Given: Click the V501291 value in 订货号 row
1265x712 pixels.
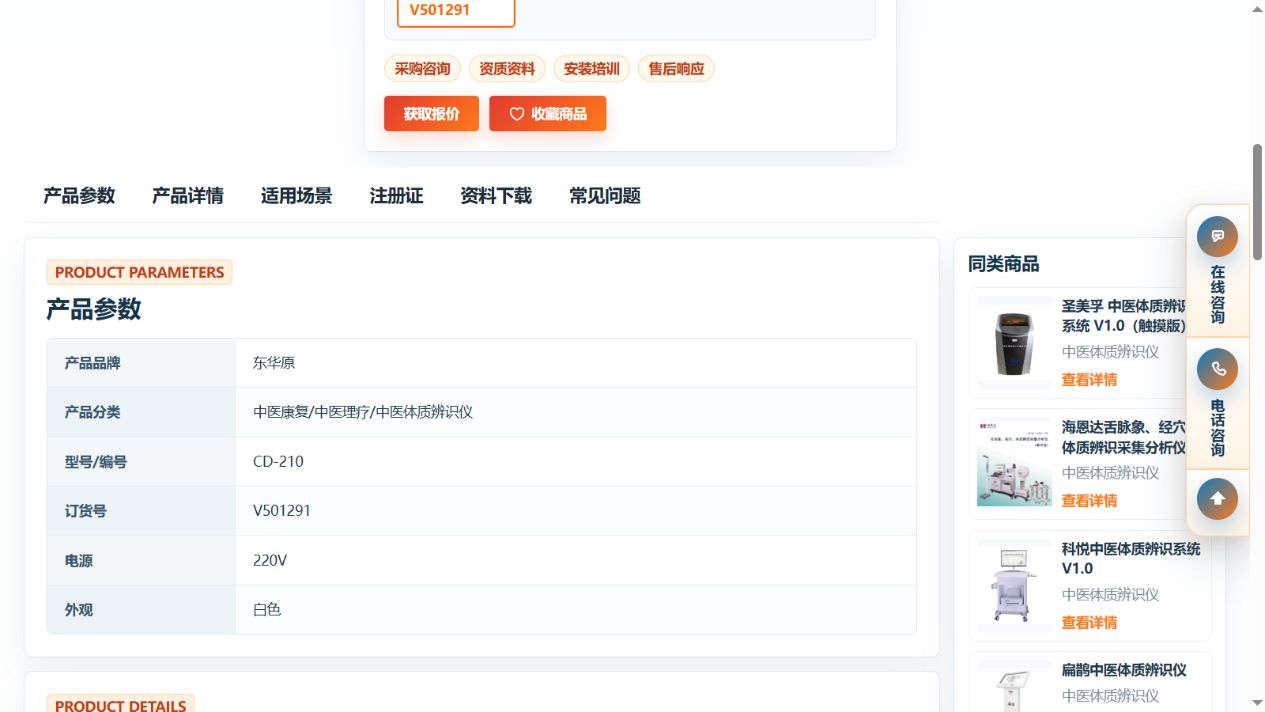Looking at the screenshot, I should (282, 511).
